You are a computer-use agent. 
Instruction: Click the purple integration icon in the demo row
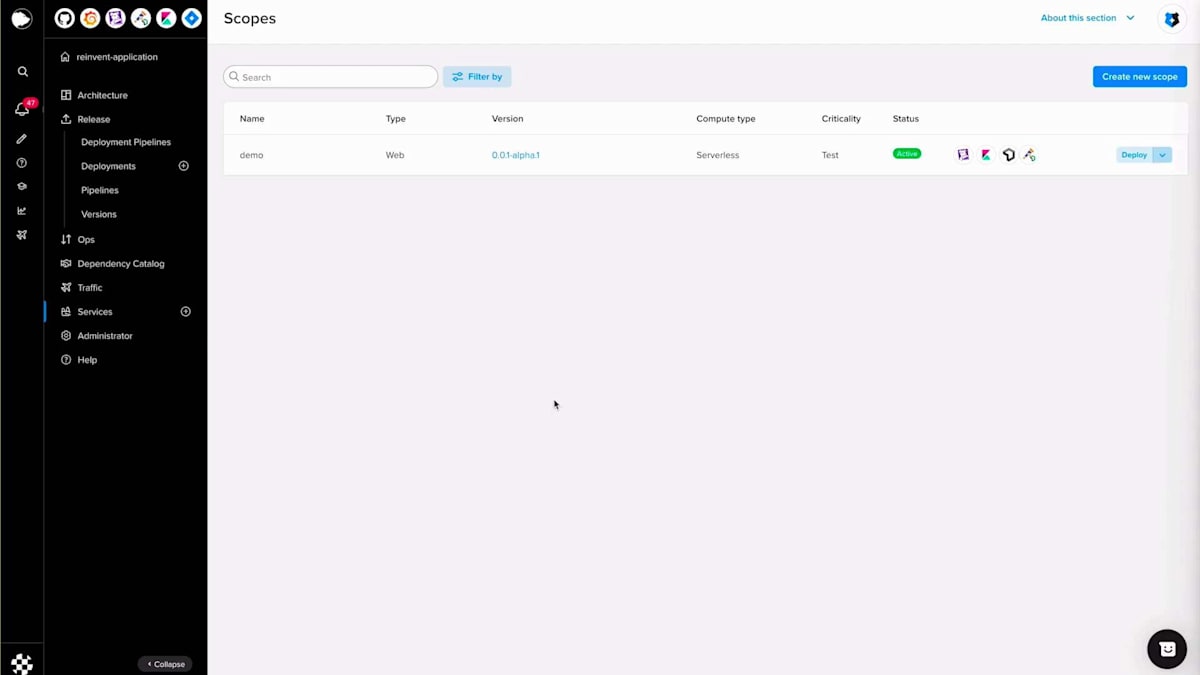tap(963, 155)
